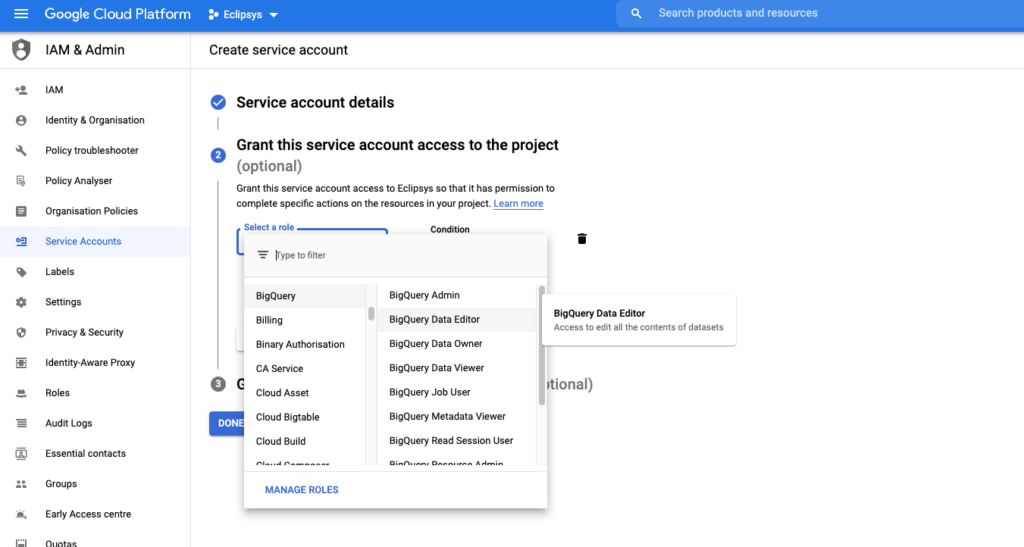This screenshot has height=547, width=1024.
Task: Click the Settings gear icon in sidebar
Action: pyautogui.click(x=21, y=302)
